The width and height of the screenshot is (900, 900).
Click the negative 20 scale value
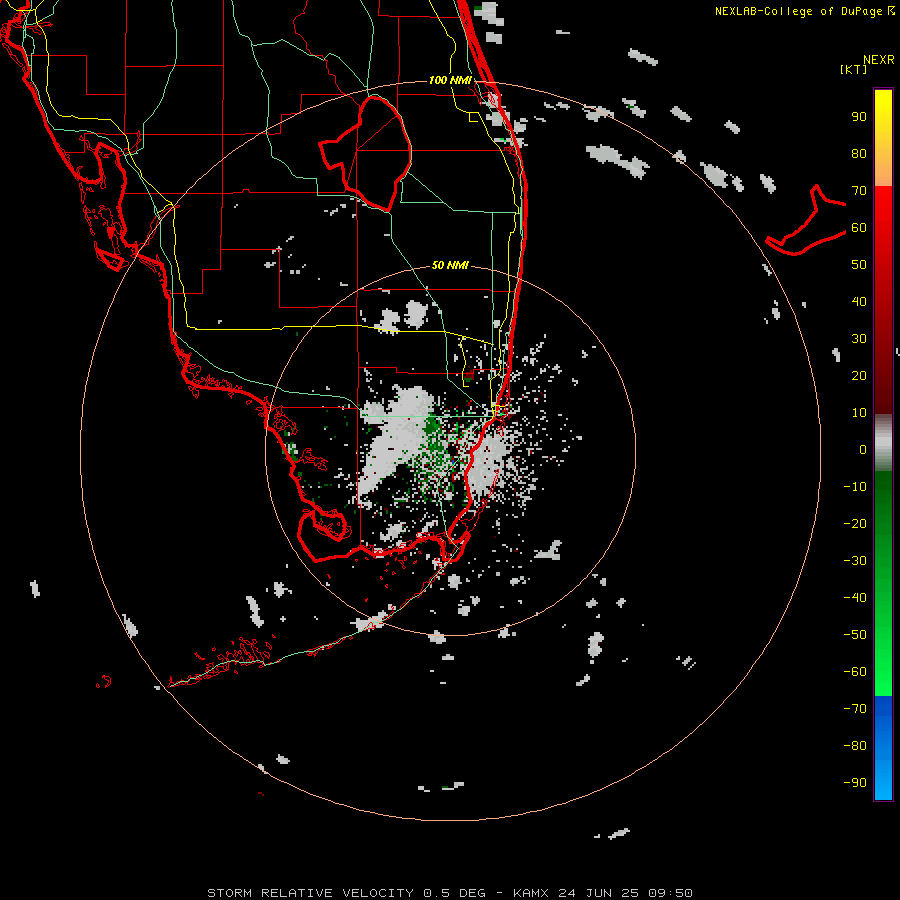click(x=855, y=524)
